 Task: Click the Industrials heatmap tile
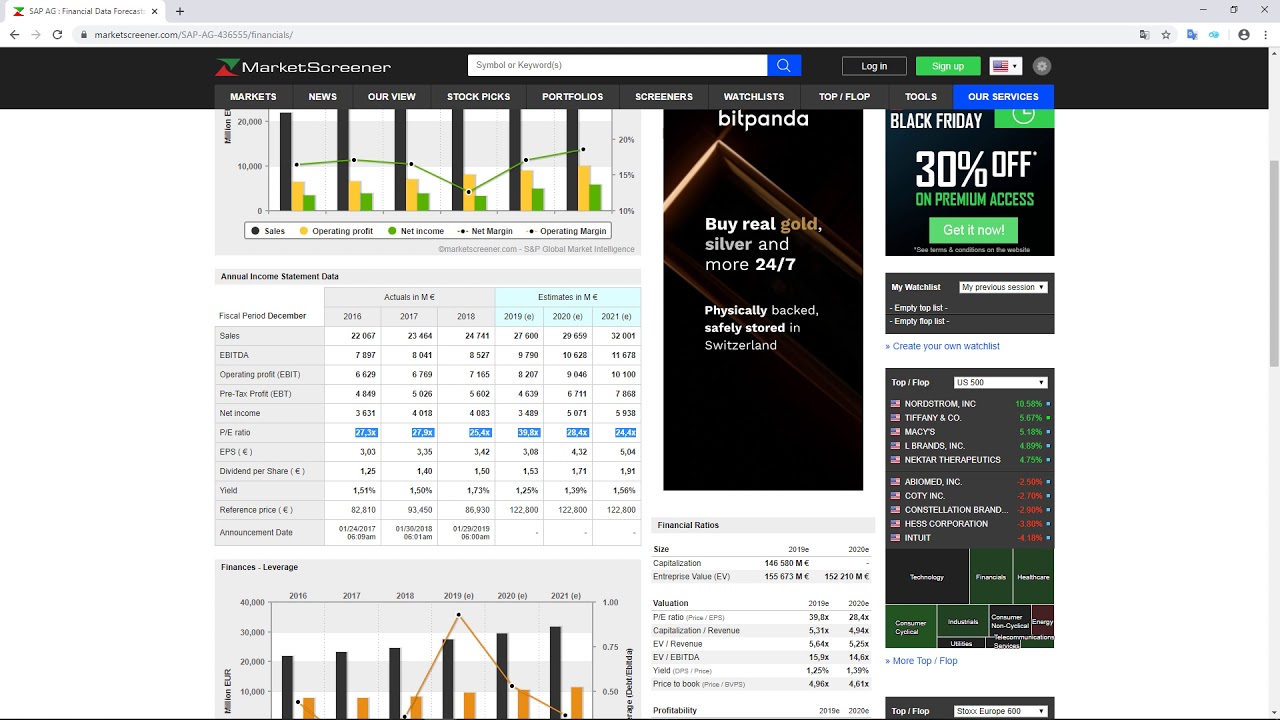point(963,622)
